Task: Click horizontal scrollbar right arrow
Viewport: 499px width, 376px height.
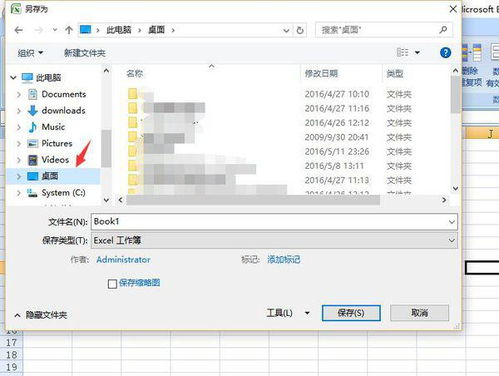Action: point(444,200)
